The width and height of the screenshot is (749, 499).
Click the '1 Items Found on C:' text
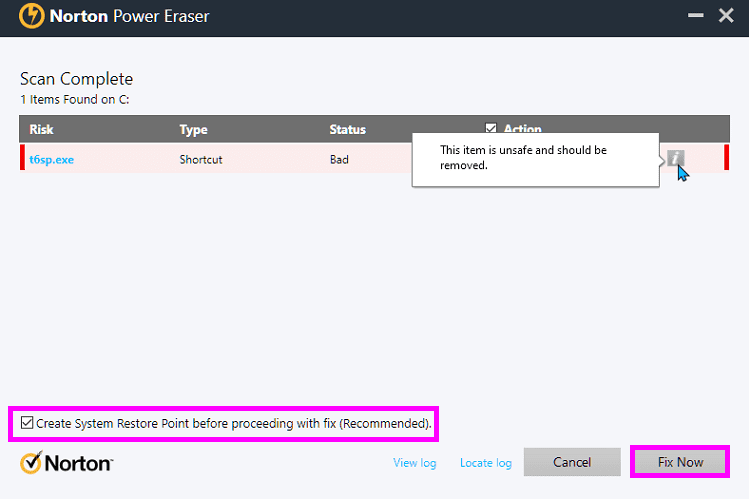(75, 99)
